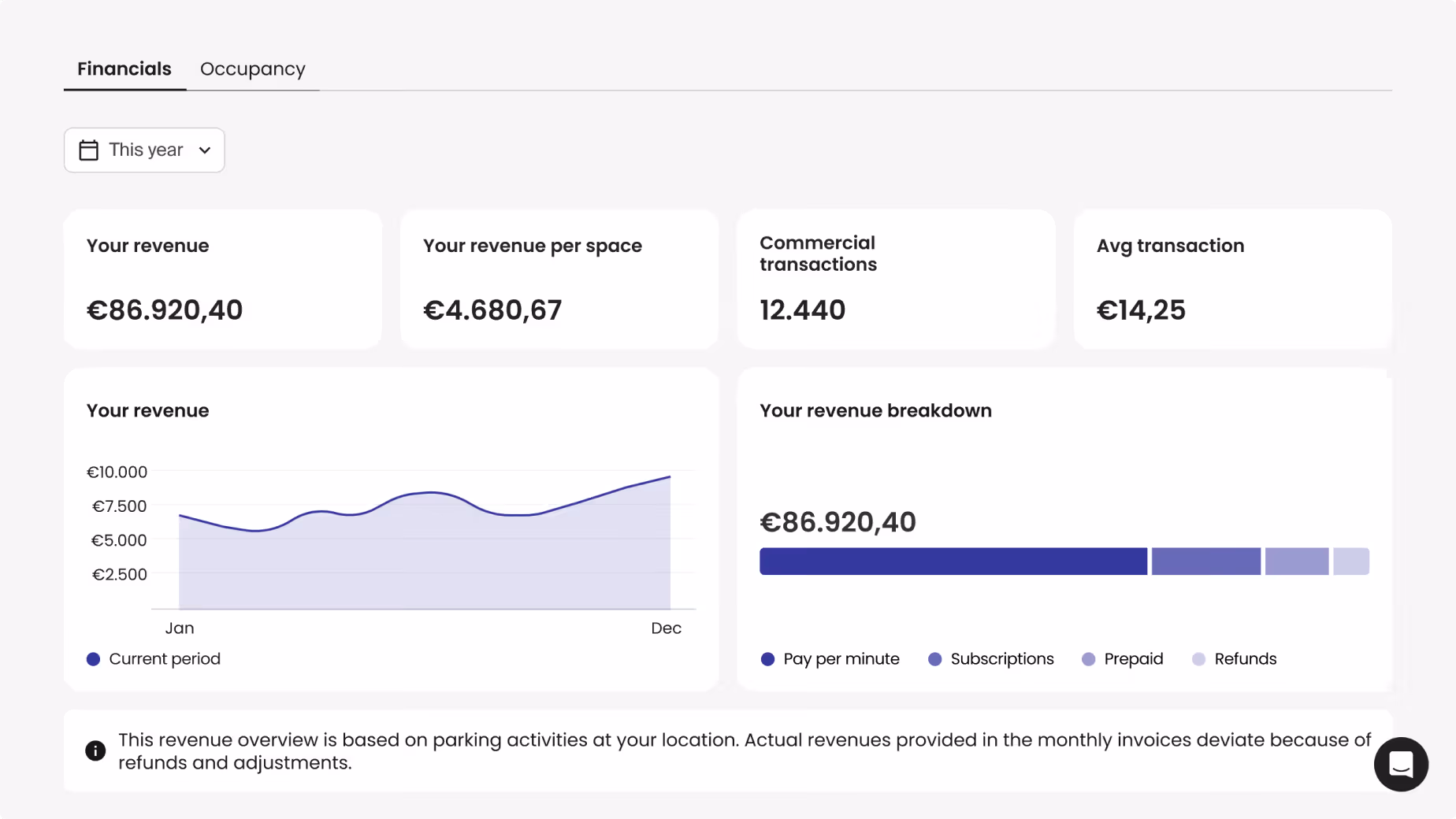Click the Prepaid segment of breakdown bar
This screenshot has width=1456, height=819.
coord(1297,561)
